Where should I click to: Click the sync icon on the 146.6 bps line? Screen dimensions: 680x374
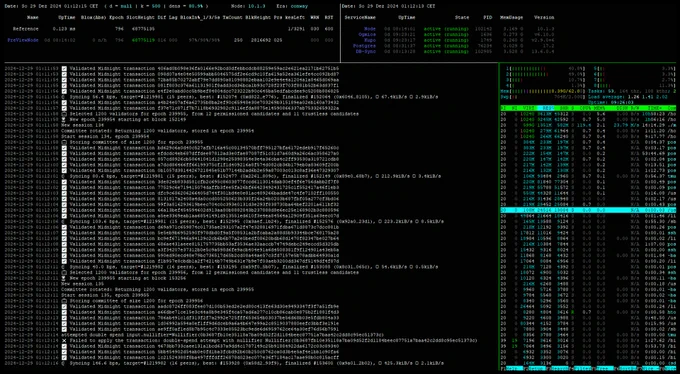point(64,363)
